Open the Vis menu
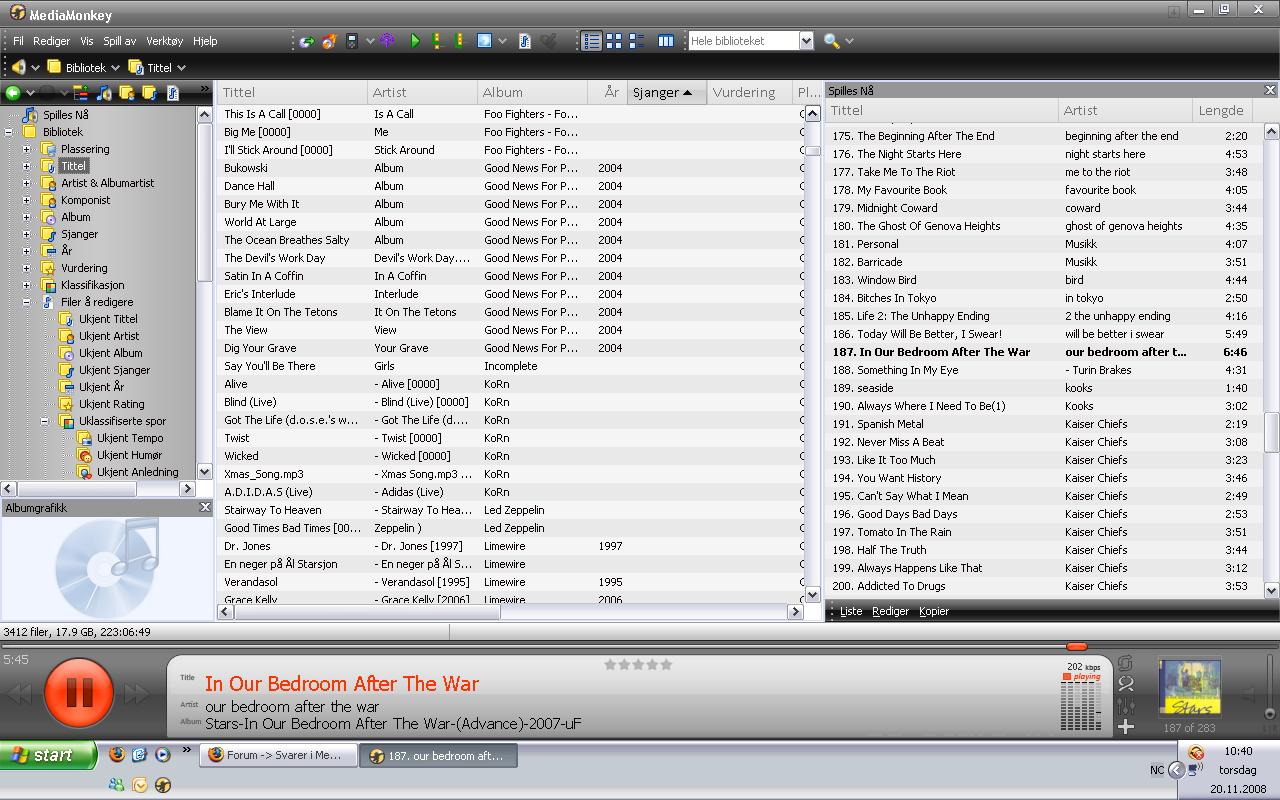Viewport: 1280px width, 800px height. [87, 41]
